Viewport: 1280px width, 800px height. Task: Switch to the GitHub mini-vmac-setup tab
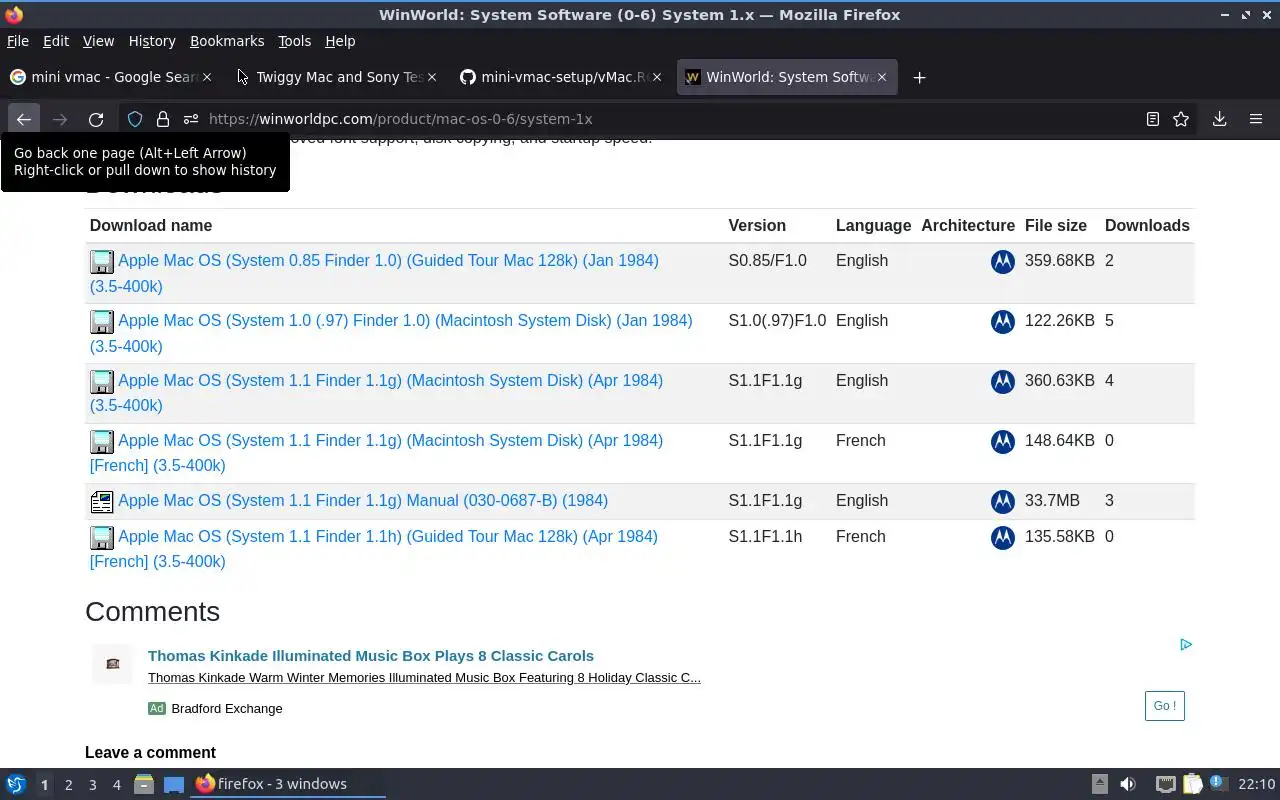560,77
